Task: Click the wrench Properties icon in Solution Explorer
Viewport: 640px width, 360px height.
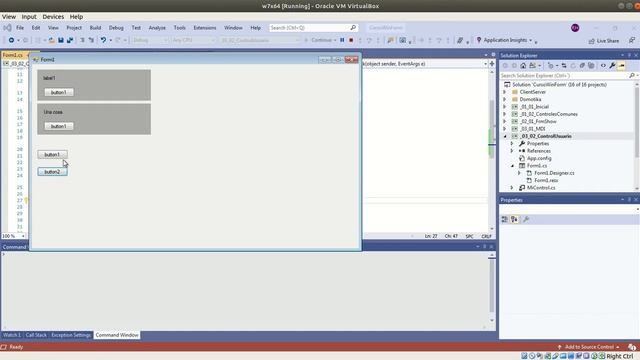Action: 612,65
